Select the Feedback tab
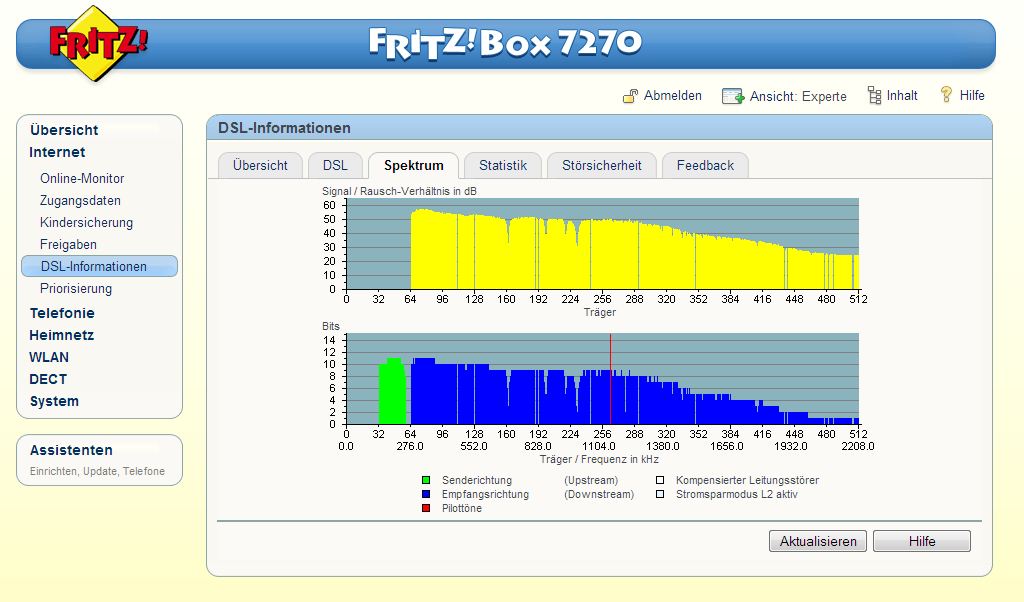1024x602 pixels. tap(705, 166)
